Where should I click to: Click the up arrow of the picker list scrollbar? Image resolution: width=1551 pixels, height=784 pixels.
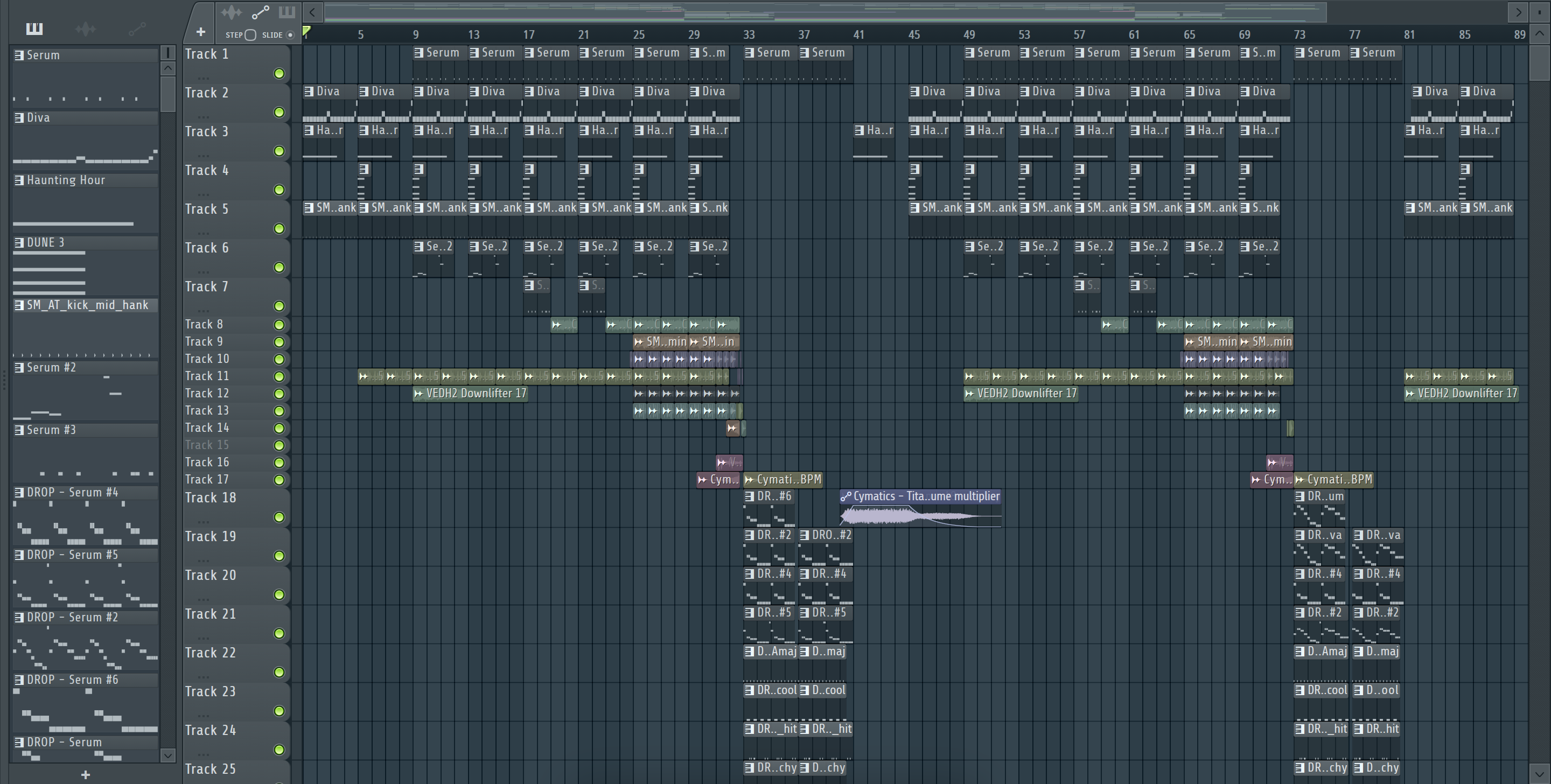[168, 68]
